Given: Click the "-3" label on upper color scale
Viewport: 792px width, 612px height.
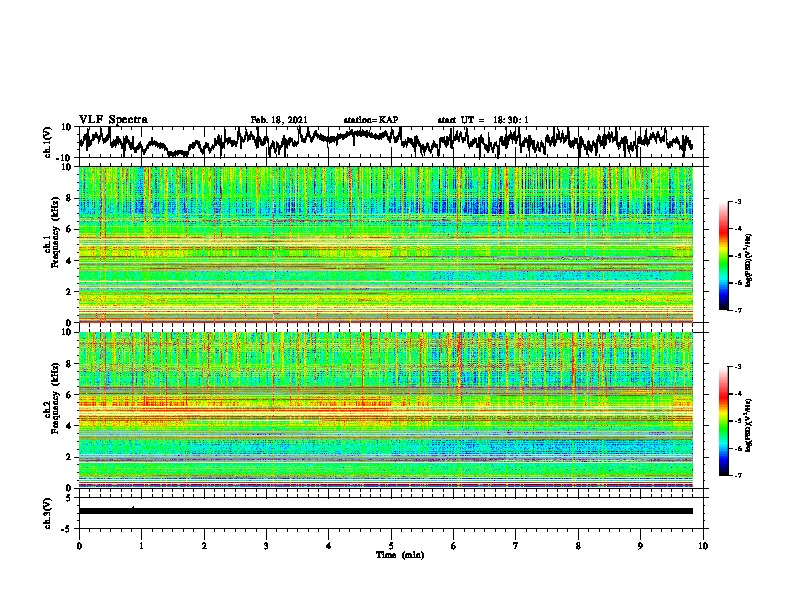Looking at the screenshot, I should pyautogui.click(x=738, y=201).
